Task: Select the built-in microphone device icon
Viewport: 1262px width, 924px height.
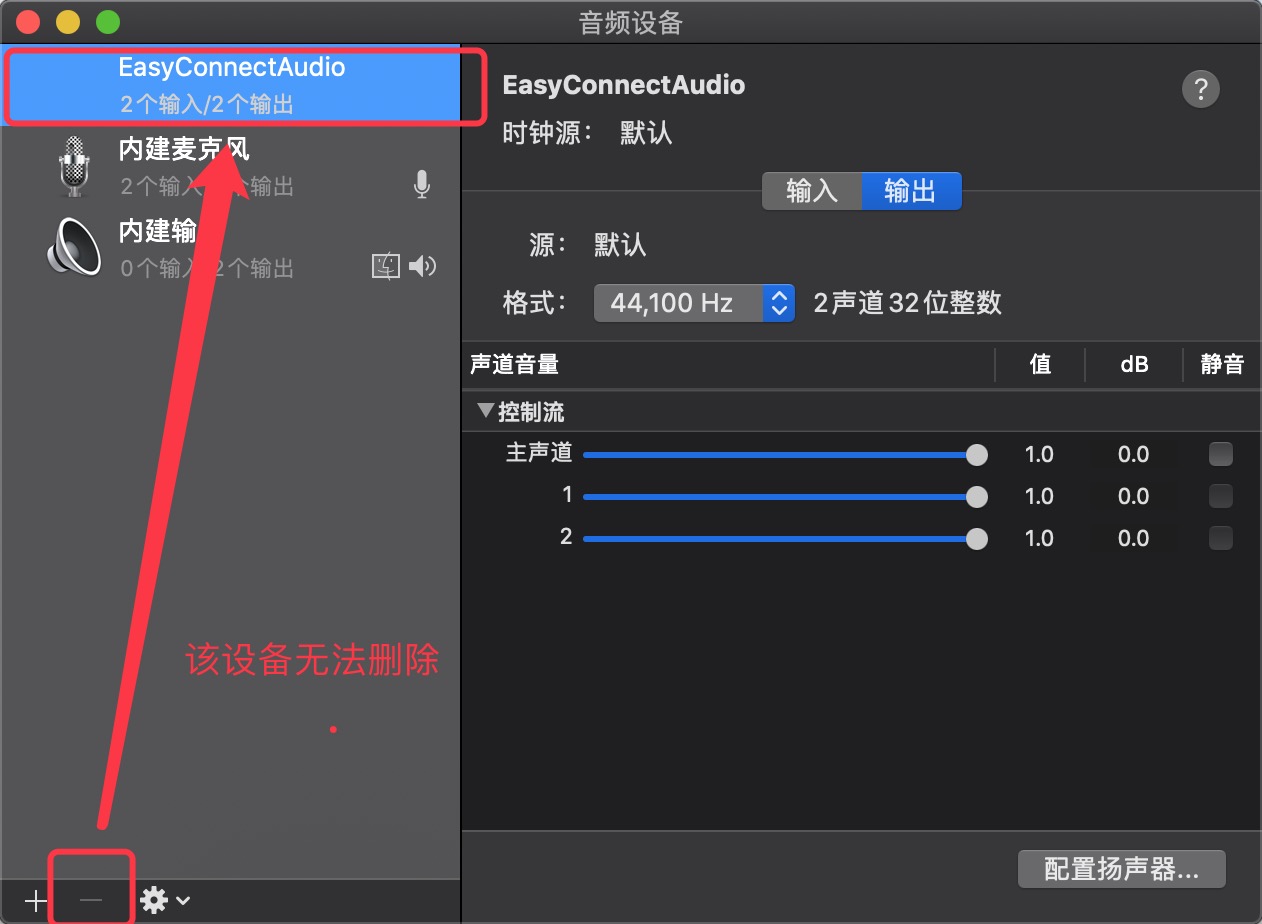Action: (x=75, y=166)
